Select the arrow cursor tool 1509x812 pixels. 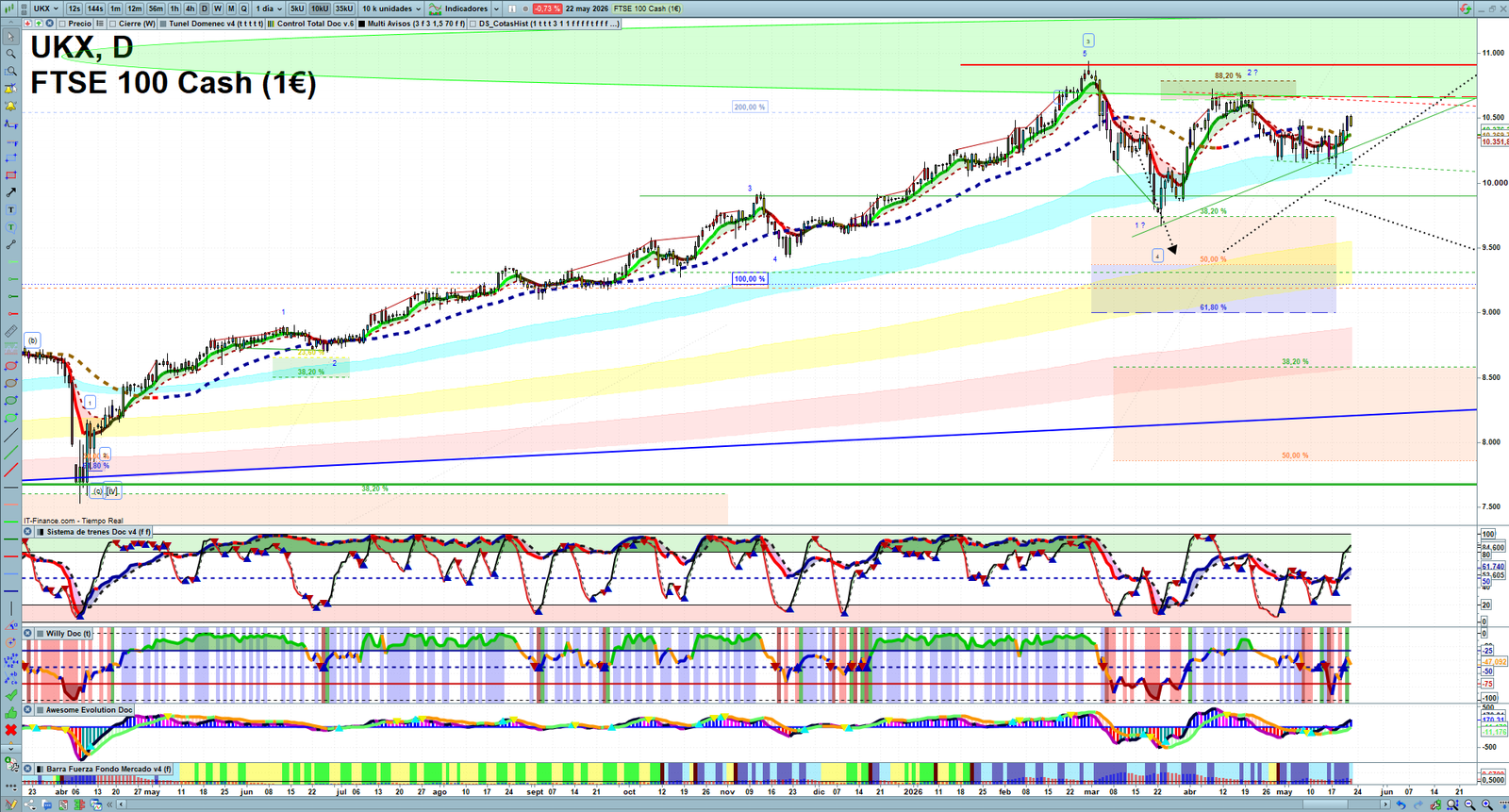coord(10,37)
